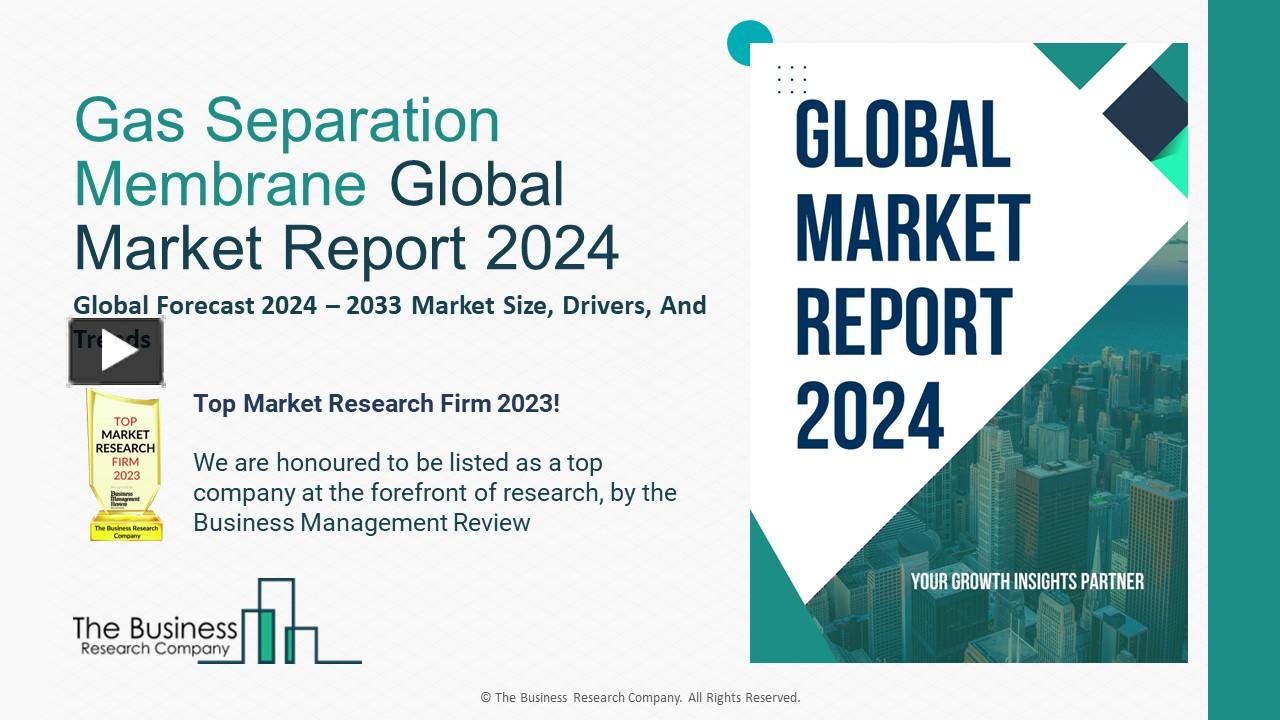The height and width of the screenshot is (720, 1280).
Task: Click the navy diamond shape on the cover
Action: pyautogui.click(x=1145, y=113)
